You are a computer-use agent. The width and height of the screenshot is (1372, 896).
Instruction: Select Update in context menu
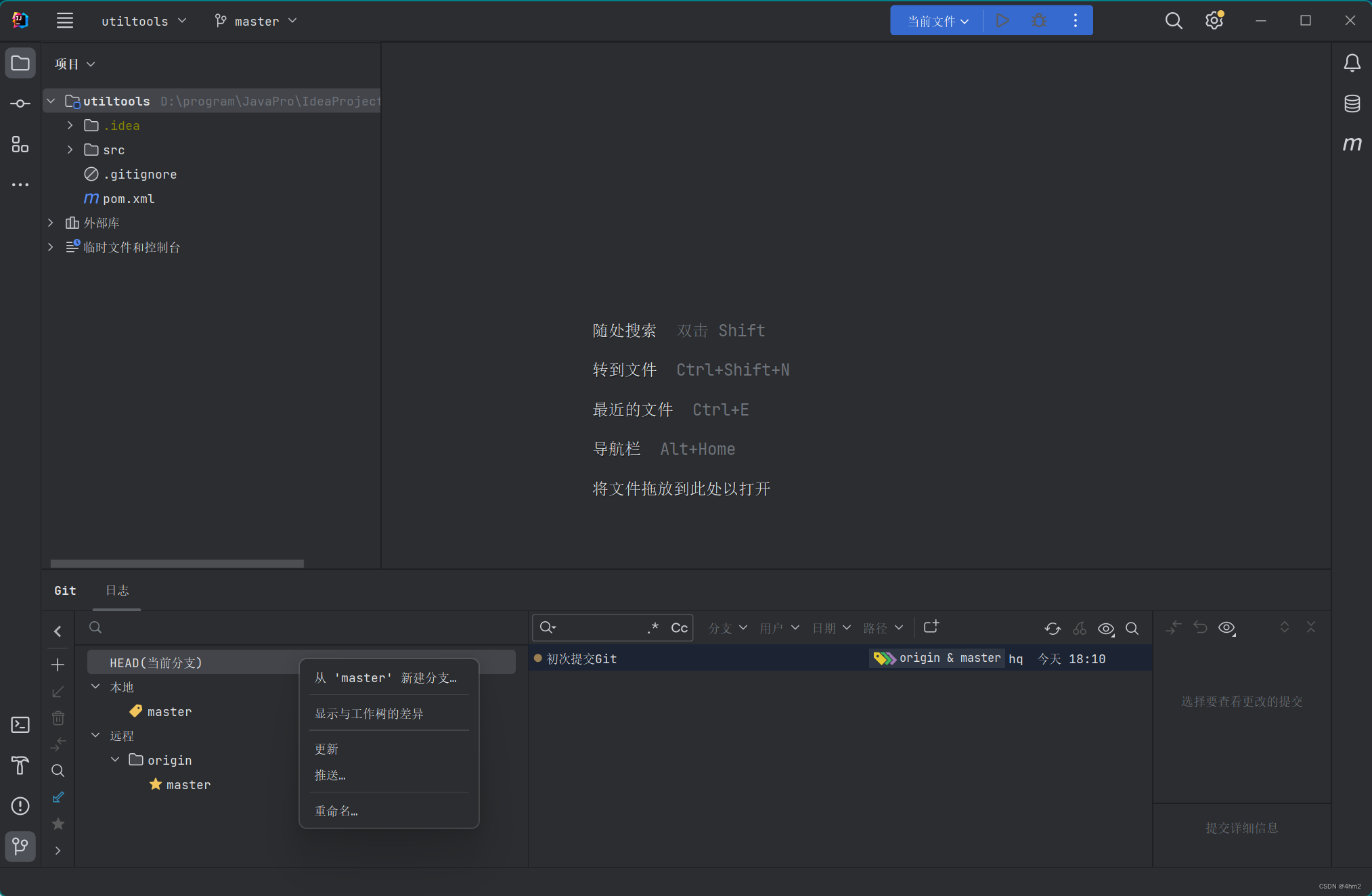[389, 749]
